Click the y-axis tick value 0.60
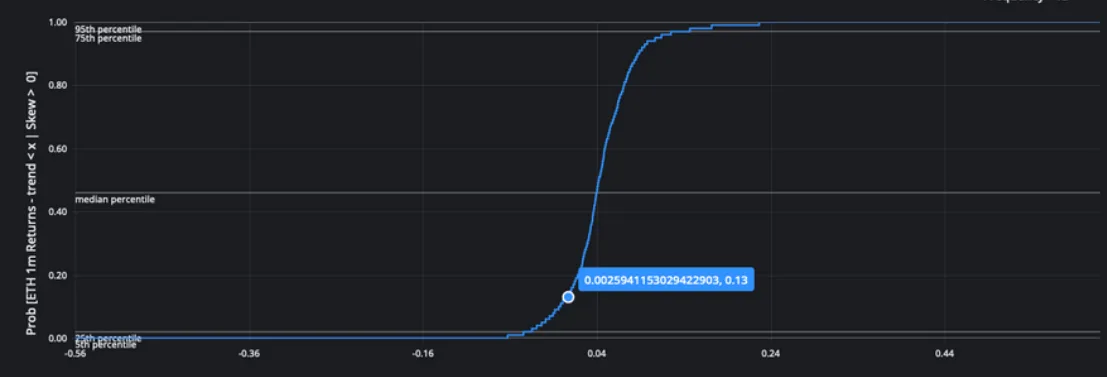The image size is (1107, 377). (57, 150)
